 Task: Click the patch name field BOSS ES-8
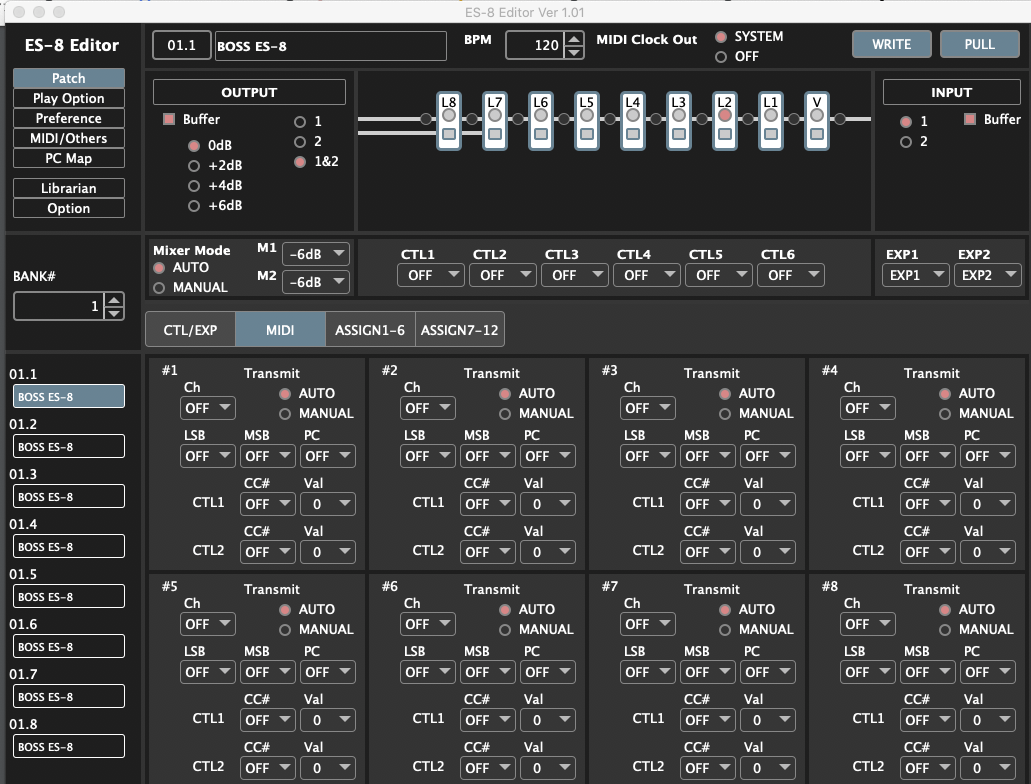click(331, 46)
